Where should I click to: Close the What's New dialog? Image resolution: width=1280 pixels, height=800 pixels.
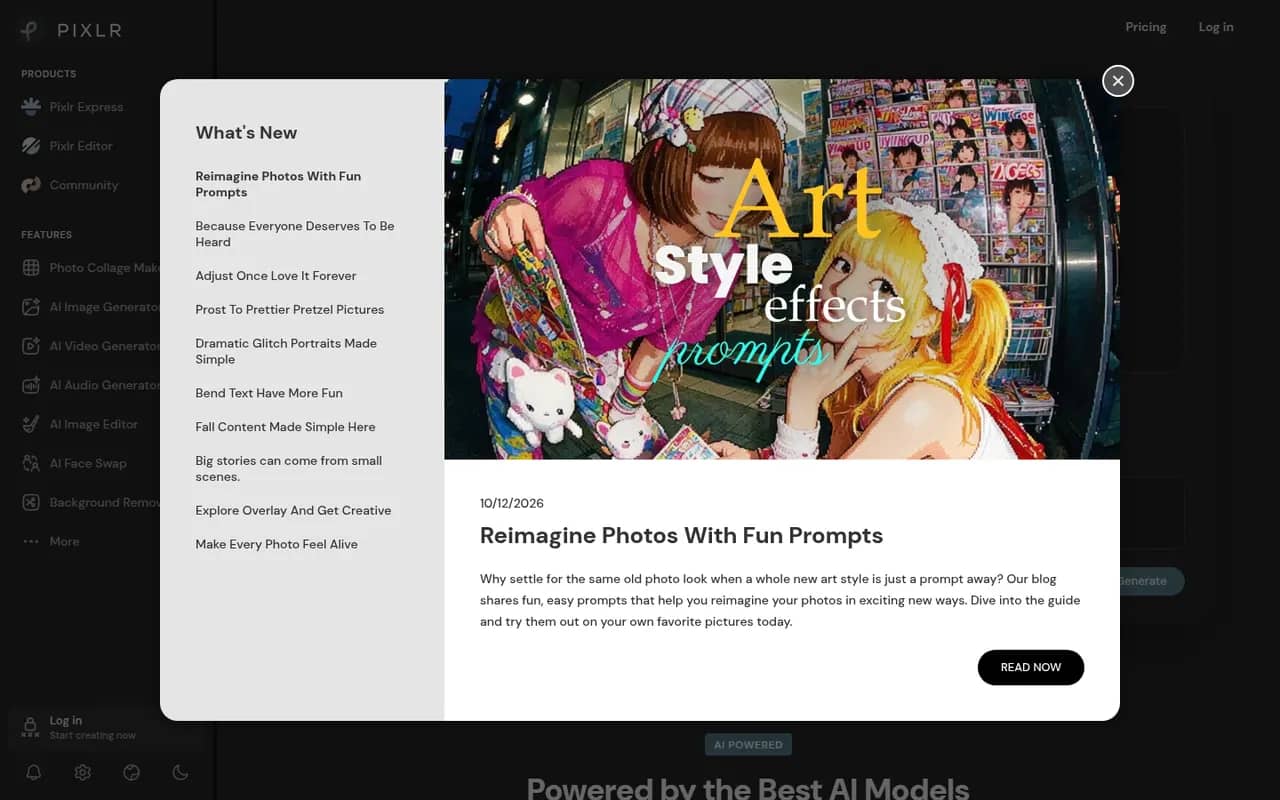point(1118,81)
